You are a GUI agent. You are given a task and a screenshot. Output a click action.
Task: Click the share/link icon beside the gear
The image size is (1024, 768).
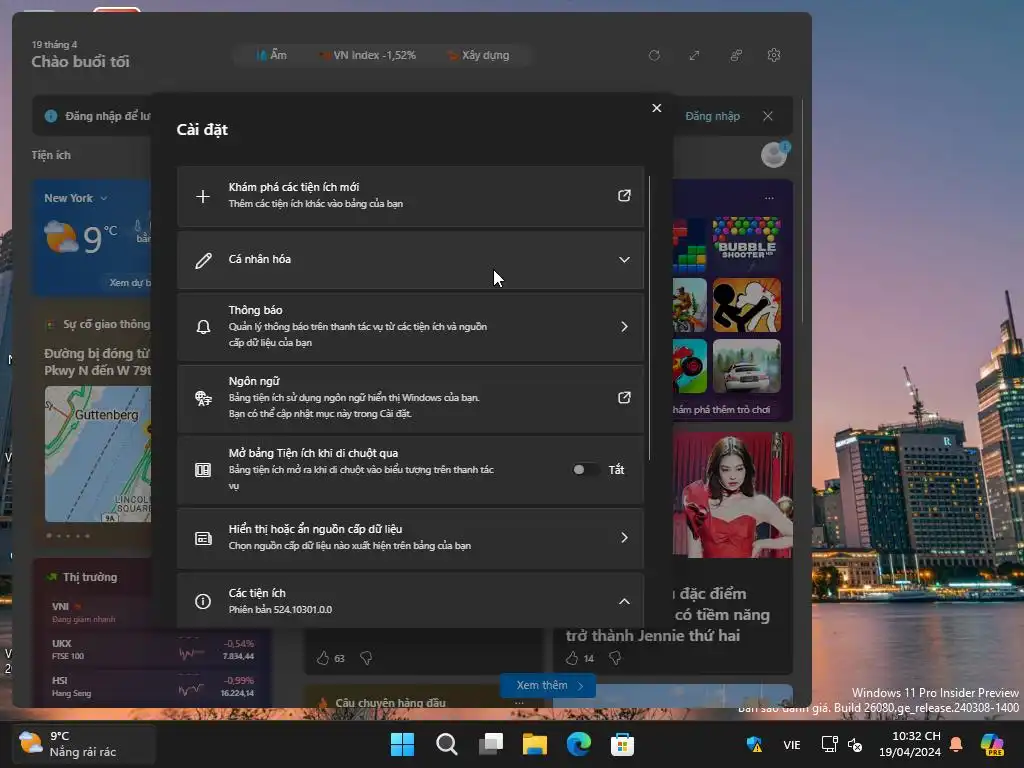click(735, 56)
